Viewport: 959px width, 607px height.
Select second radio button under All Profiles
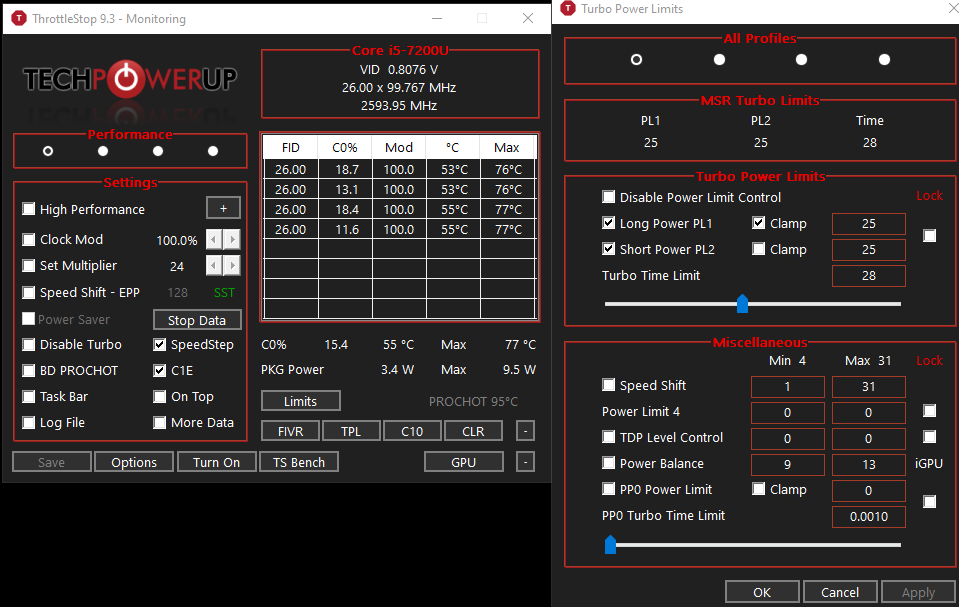(x=719, y=59)
